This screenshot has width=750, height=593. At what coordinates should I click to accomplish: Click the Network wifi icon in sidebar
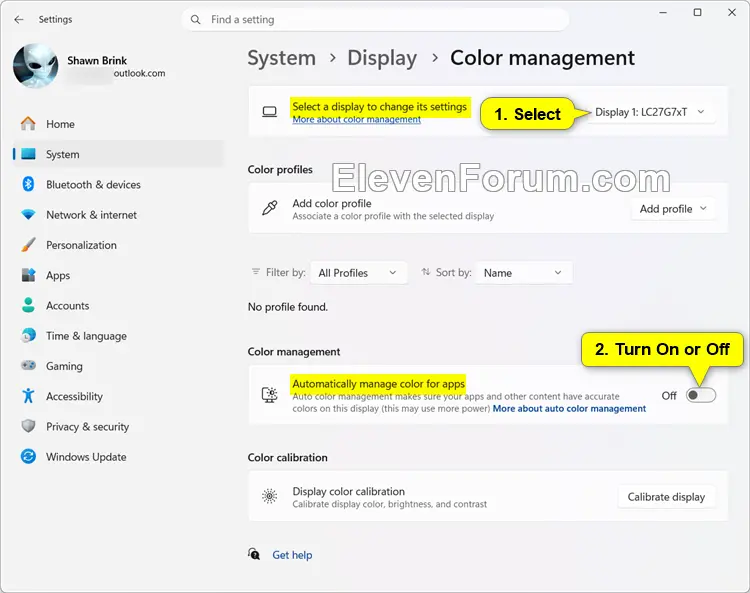tap(28, 215)
